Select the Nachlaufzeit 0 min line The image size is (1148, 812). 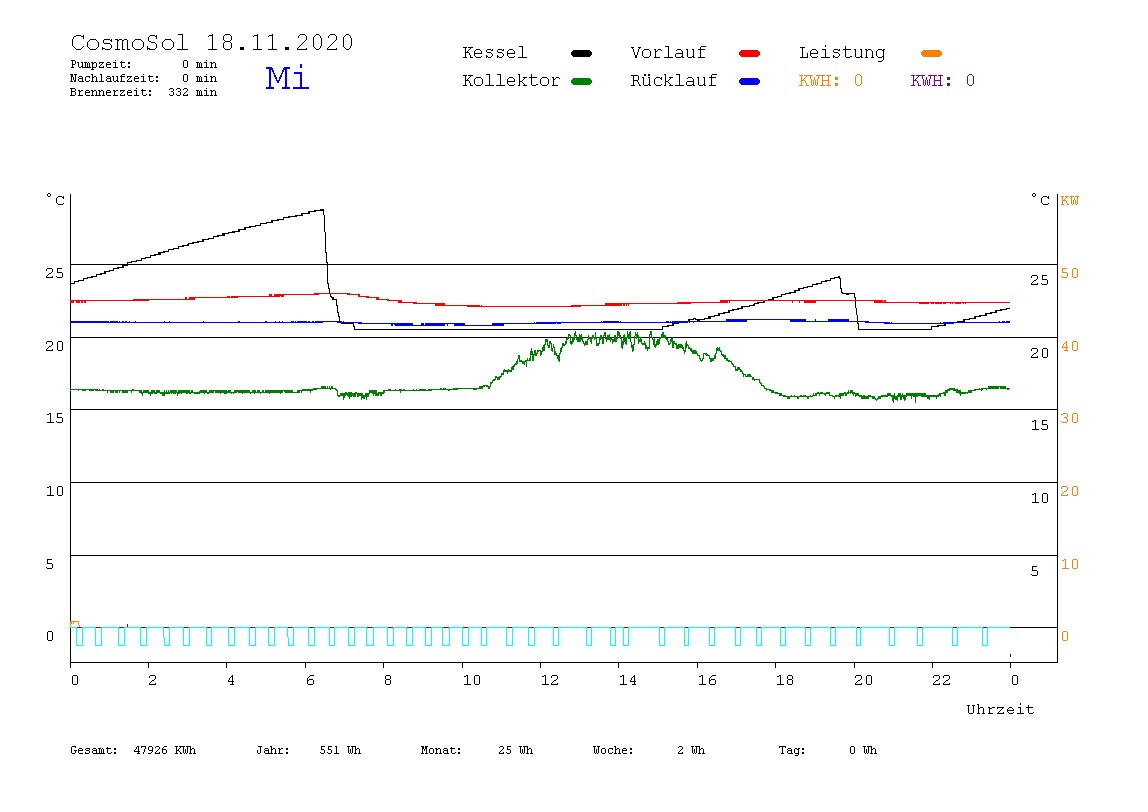tap(144, 78)
